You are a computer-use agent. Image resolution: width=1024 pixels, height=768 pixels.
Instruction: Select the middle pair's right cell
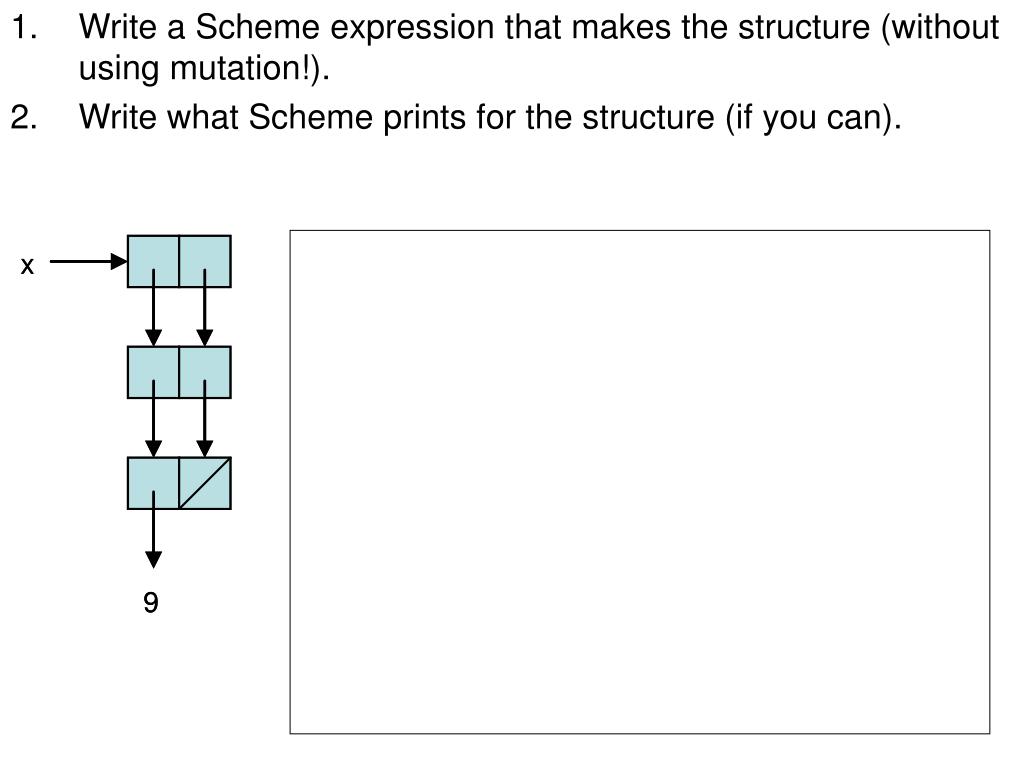tap(205, 372)
